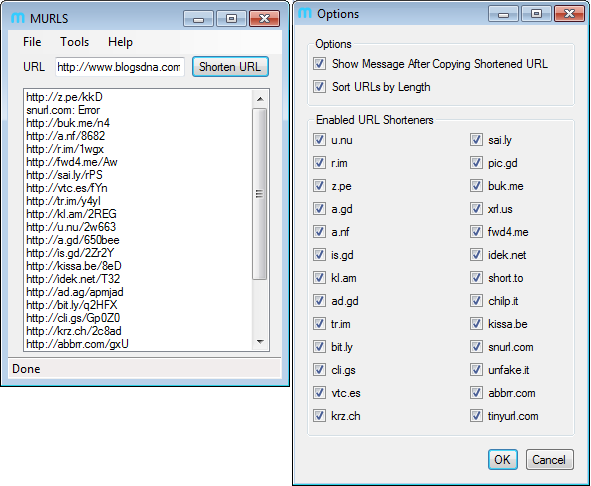Uncheck the r.im shortener
591x486 pixels.
click(x=319, y=163)
